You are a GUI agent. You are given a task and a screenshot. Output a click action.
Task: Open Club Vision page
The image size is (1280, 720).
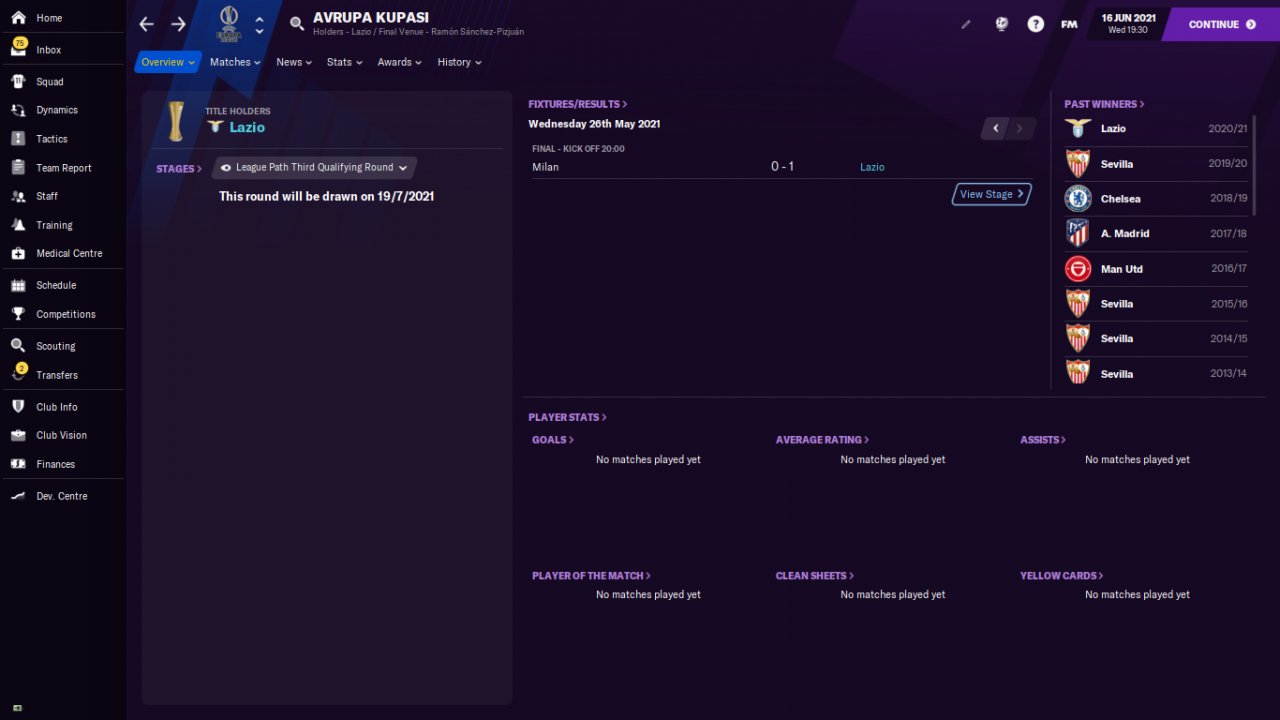pos(62,435)
